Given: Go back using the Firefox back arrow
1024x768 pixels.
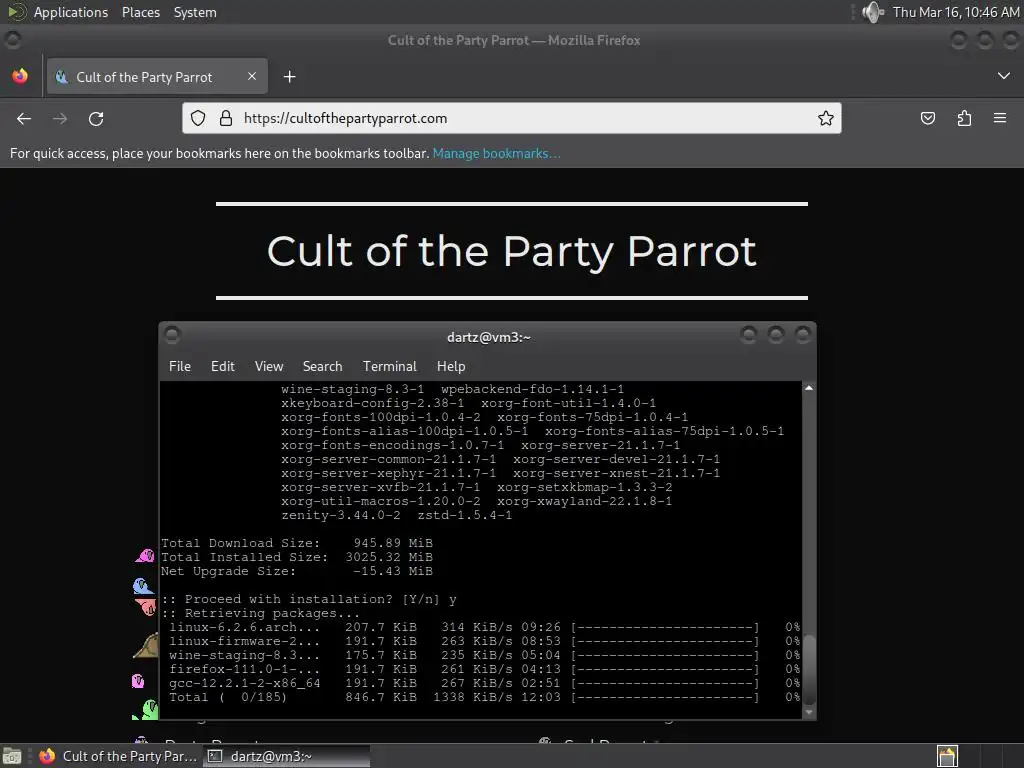Looking at the screenshot, I should 24,119.
